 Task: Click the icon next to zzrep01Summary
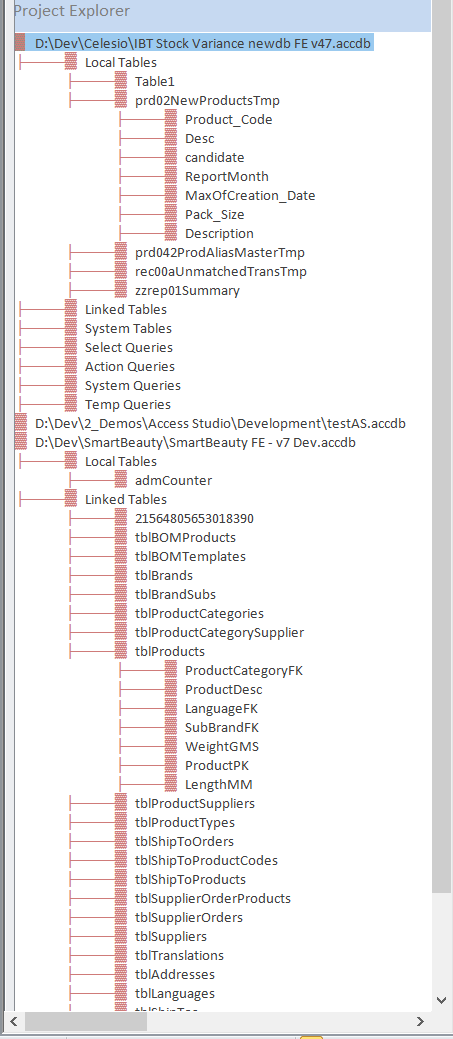click(121, 291)
